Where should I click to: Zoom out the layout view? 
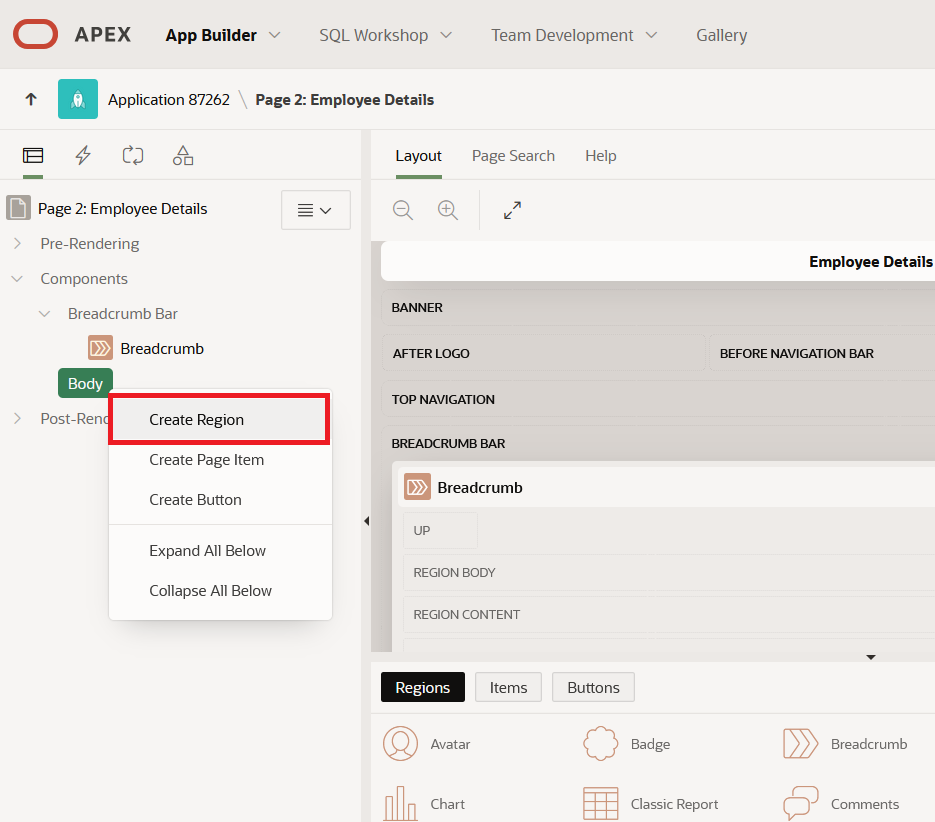(403, 210)
